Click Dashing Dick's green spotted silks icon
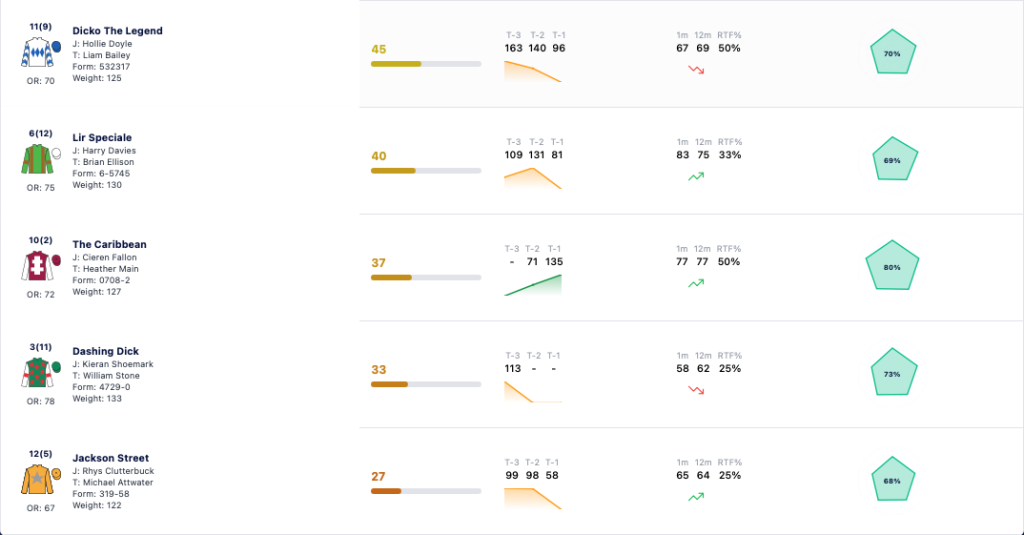 [41, 372]
